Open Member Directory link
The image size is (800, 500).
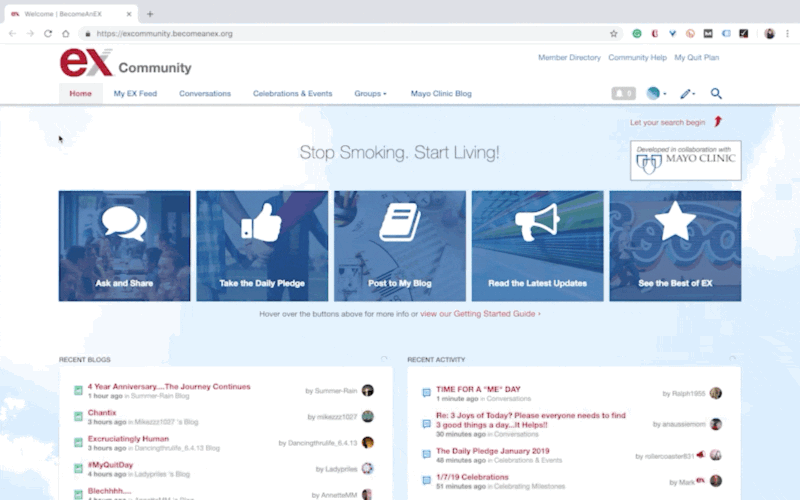point(569,58)
